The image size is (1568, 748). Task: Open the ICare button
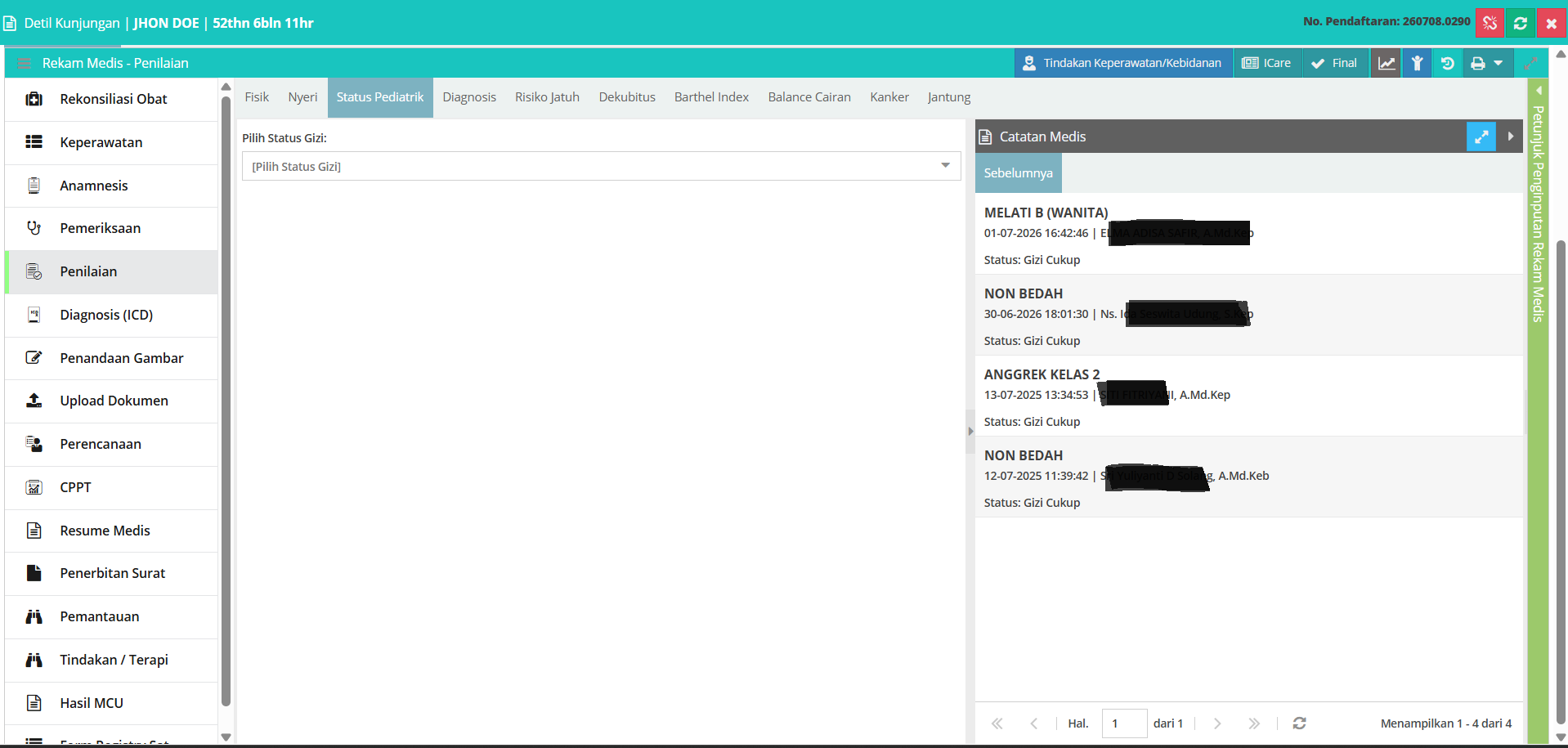coord(1267,63)
